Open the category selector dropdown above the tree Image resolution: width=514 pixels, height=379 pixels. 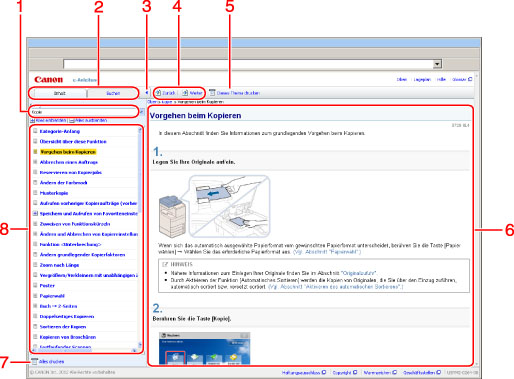(x=141, y=112)
